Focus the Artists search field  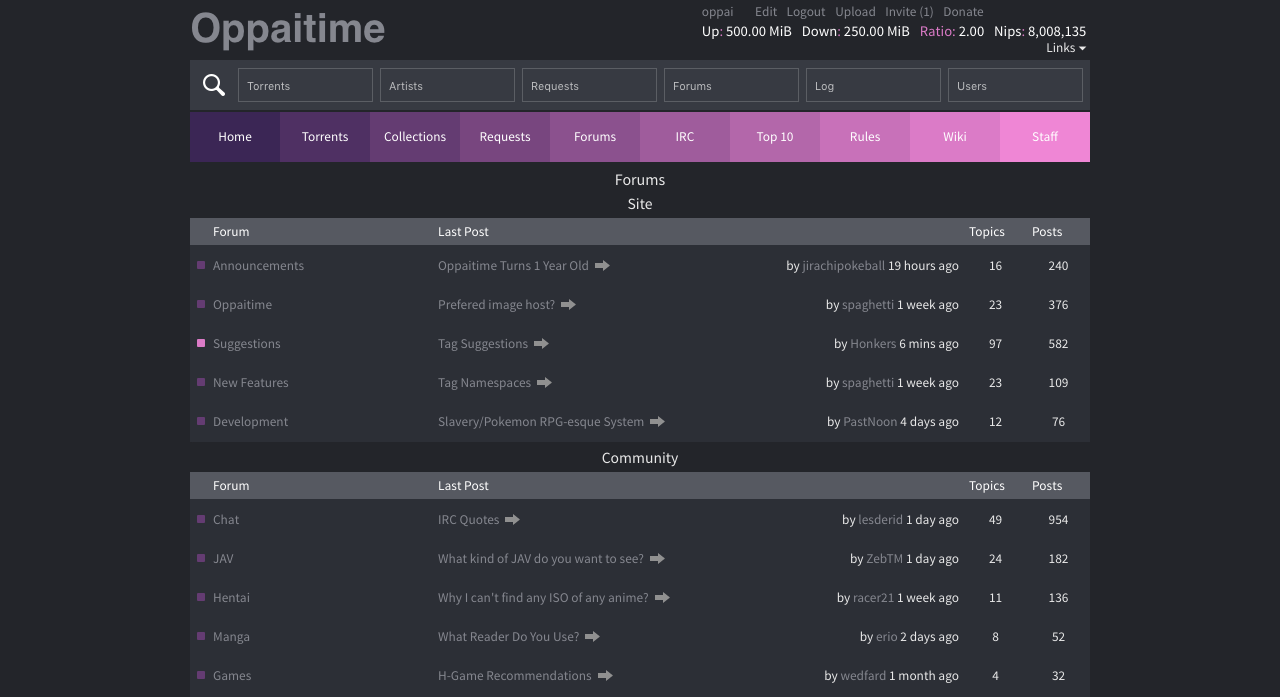(x=447, y=85)
